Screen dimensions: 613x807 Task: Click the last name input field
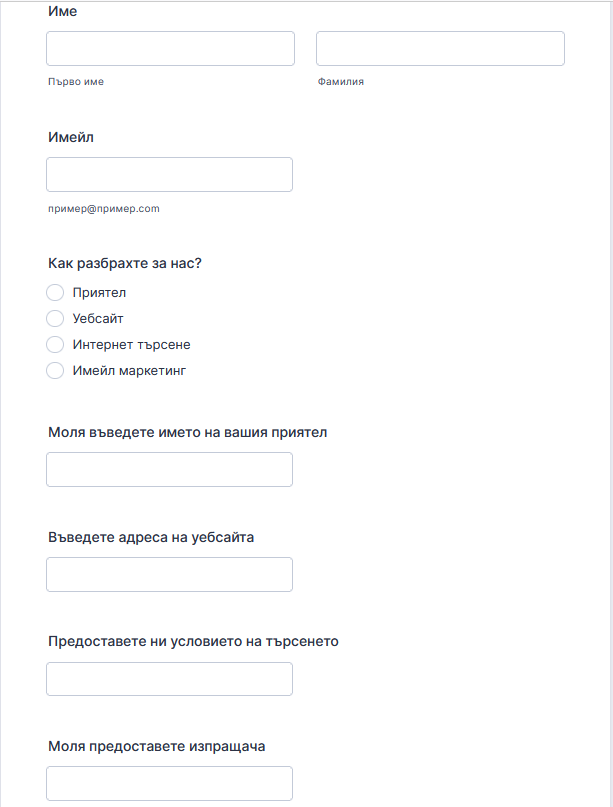pyautogui.click(x=440, y=49)
